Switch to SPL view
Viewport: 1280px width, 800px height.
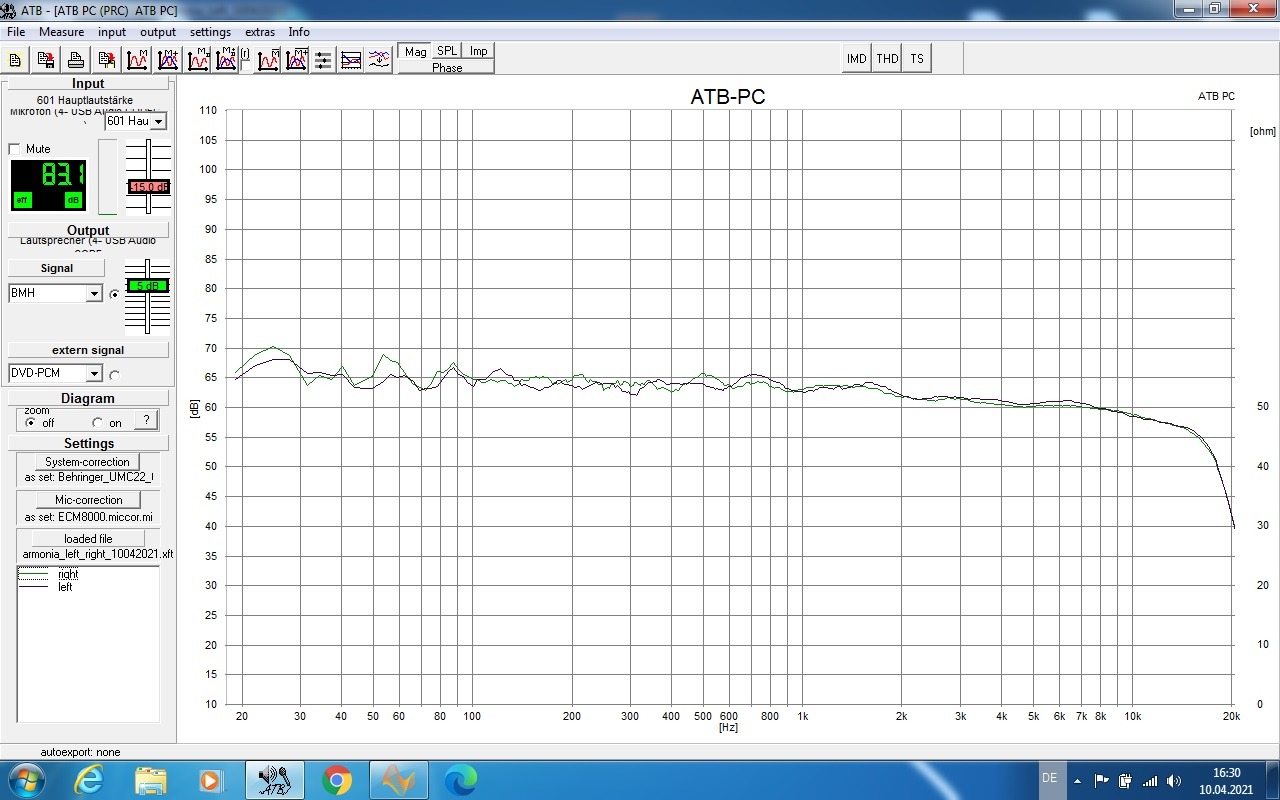pyautogui.click(x=447, y=51)
